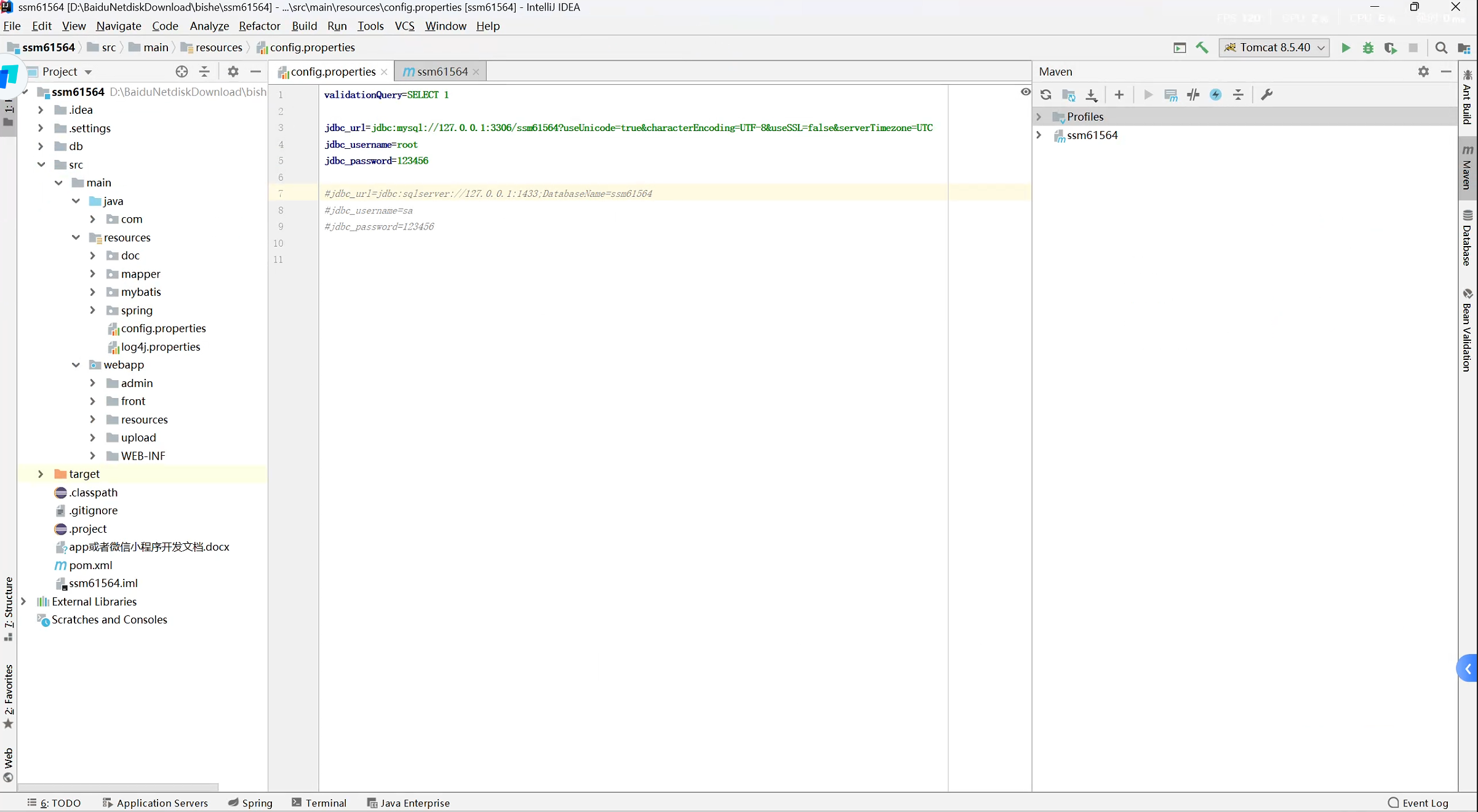
Task: Open the Ant Build side panel
Action: tap(1468, 97)
